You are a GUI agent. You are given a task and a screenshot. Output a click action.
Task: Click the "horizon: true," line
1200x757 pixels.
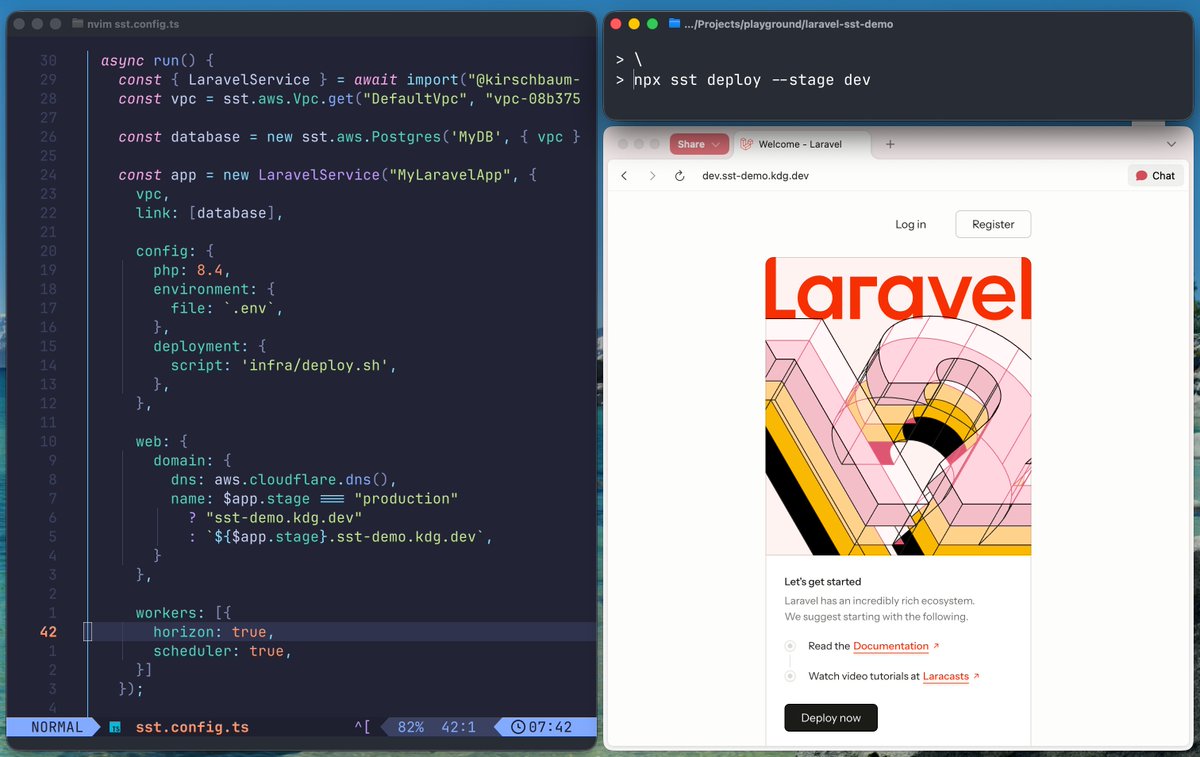[214, 632]
